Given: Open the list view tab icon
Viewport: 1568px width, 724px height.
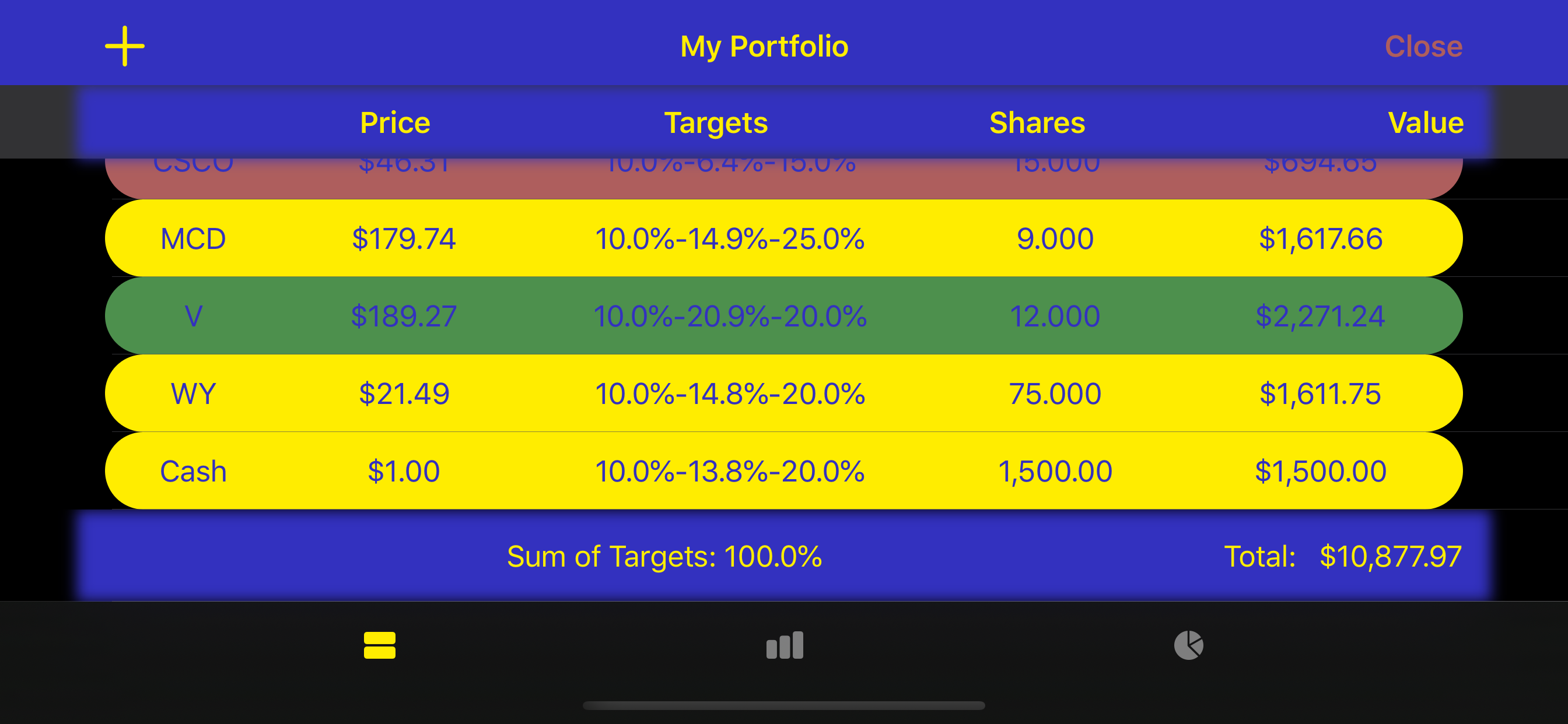Looking at the screenshot, I should coord(379,645).
